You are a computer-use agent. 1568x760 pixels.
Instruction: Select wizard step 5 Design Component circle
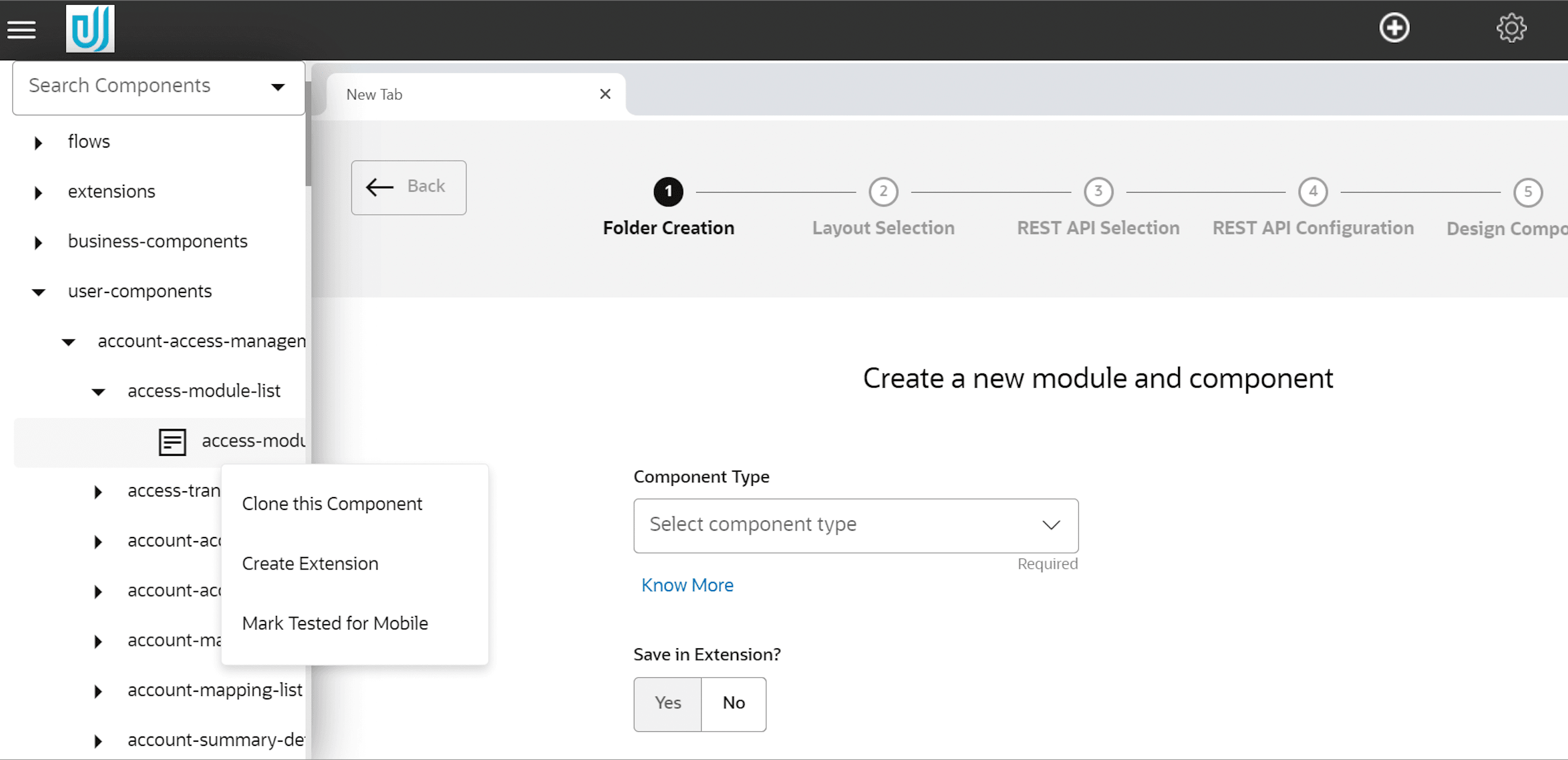pyautogui.click(x=1529, y=191)
